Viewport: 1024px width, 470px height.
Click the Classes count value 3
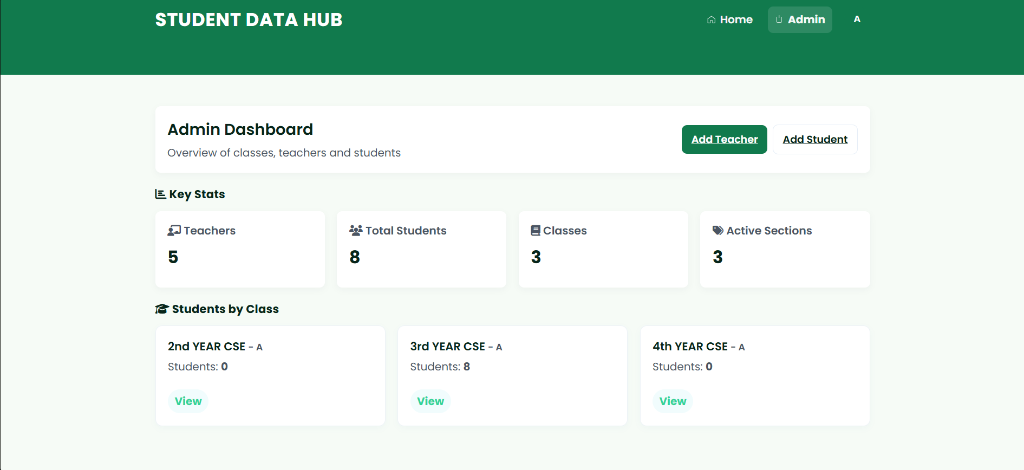click(x=536, y=257)
